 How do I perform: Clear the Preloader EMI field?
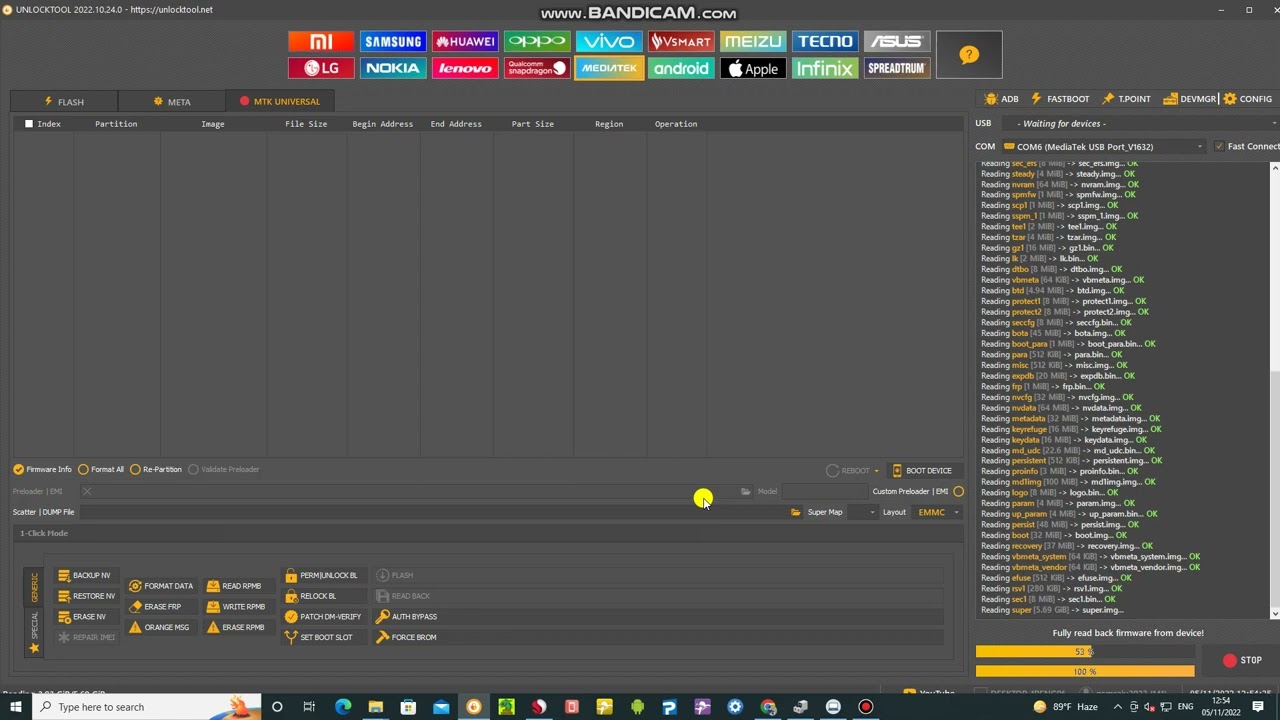tap(87, 491)
